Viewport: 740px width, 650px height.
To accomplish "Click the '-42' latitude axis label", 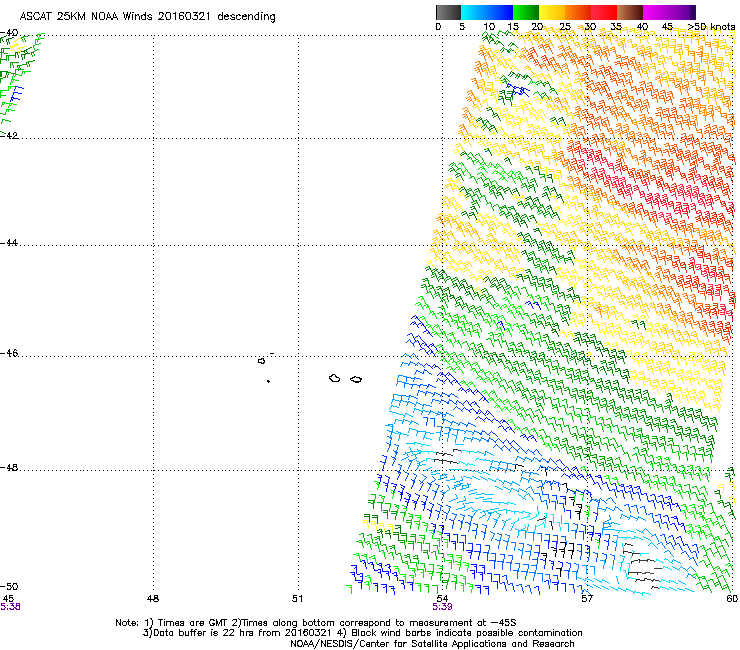I will click(9, 135).
